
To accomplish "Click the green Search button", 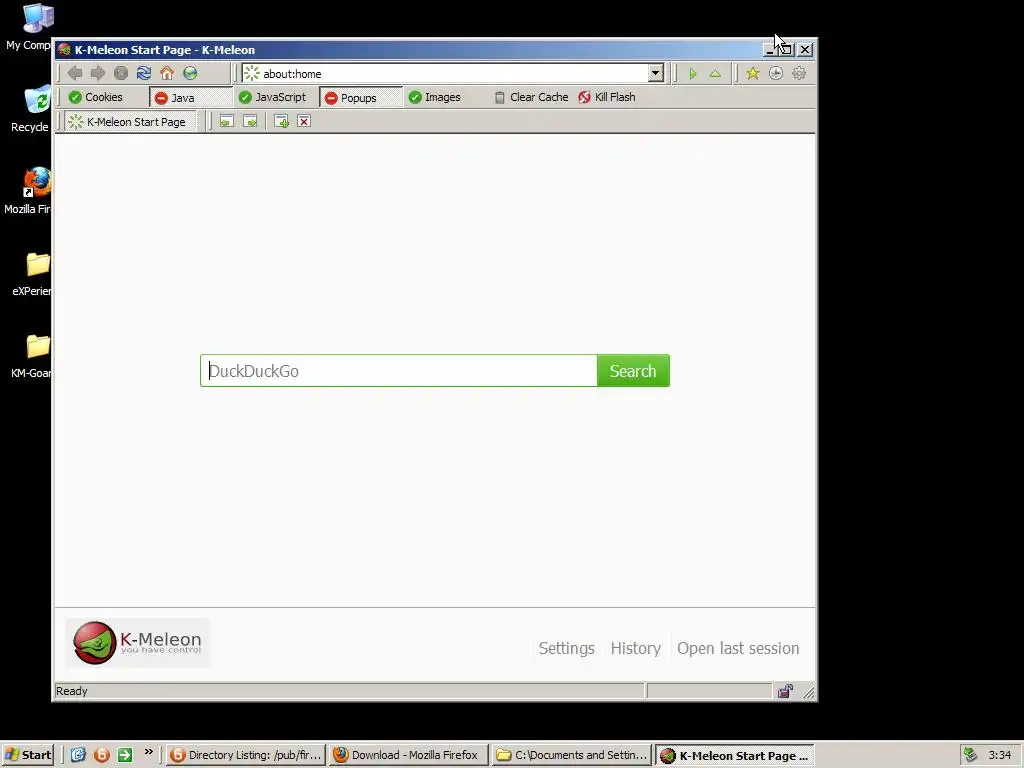I will [x=633, y=371].
